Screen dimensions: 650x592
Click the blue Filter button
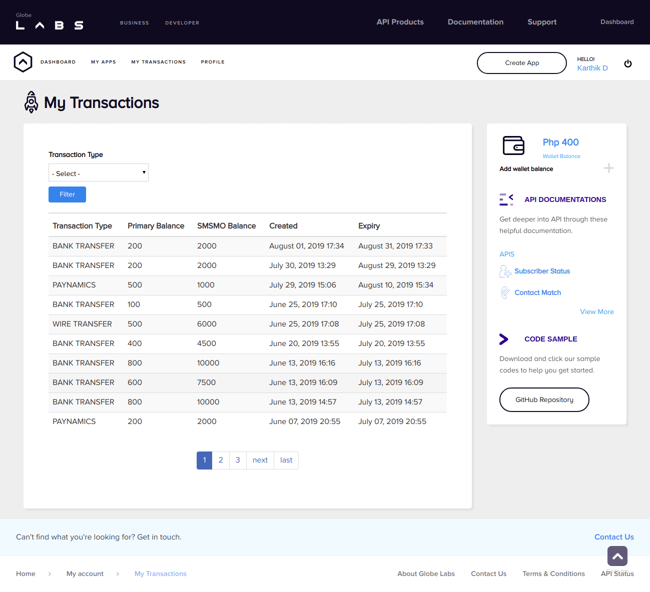(67, 194)
